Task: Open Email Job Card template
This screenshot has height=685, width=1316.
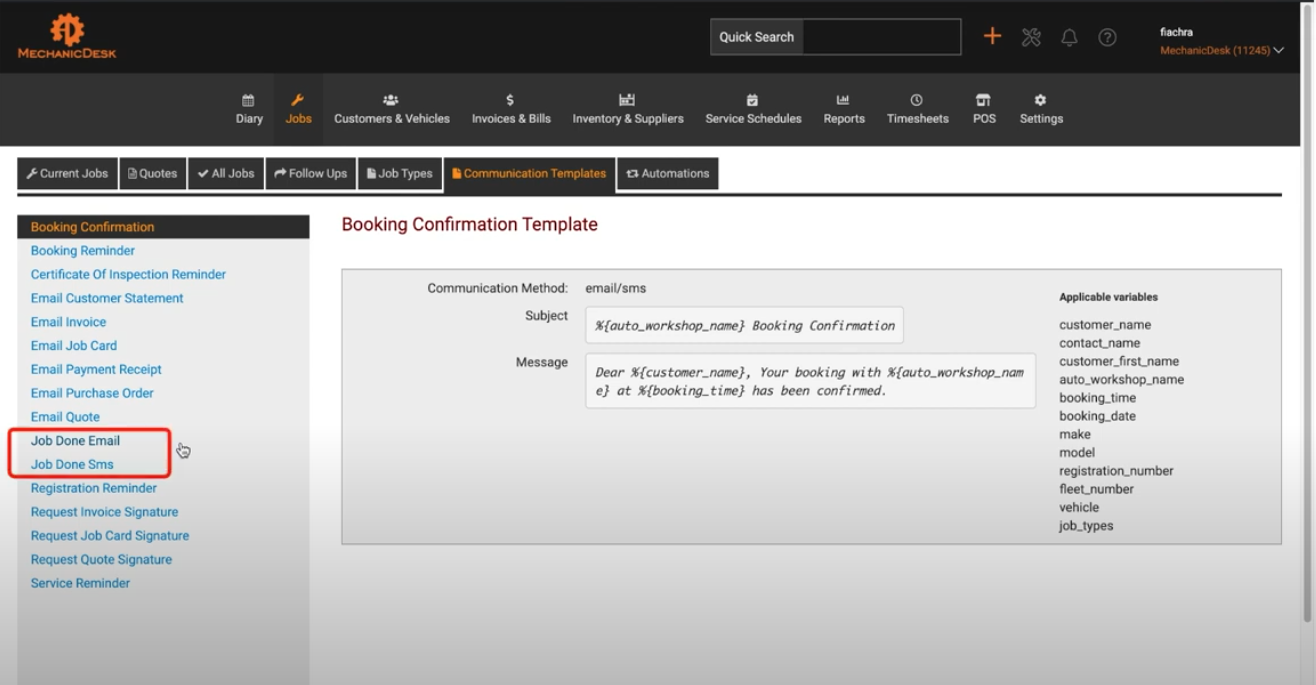Action: 73,346
